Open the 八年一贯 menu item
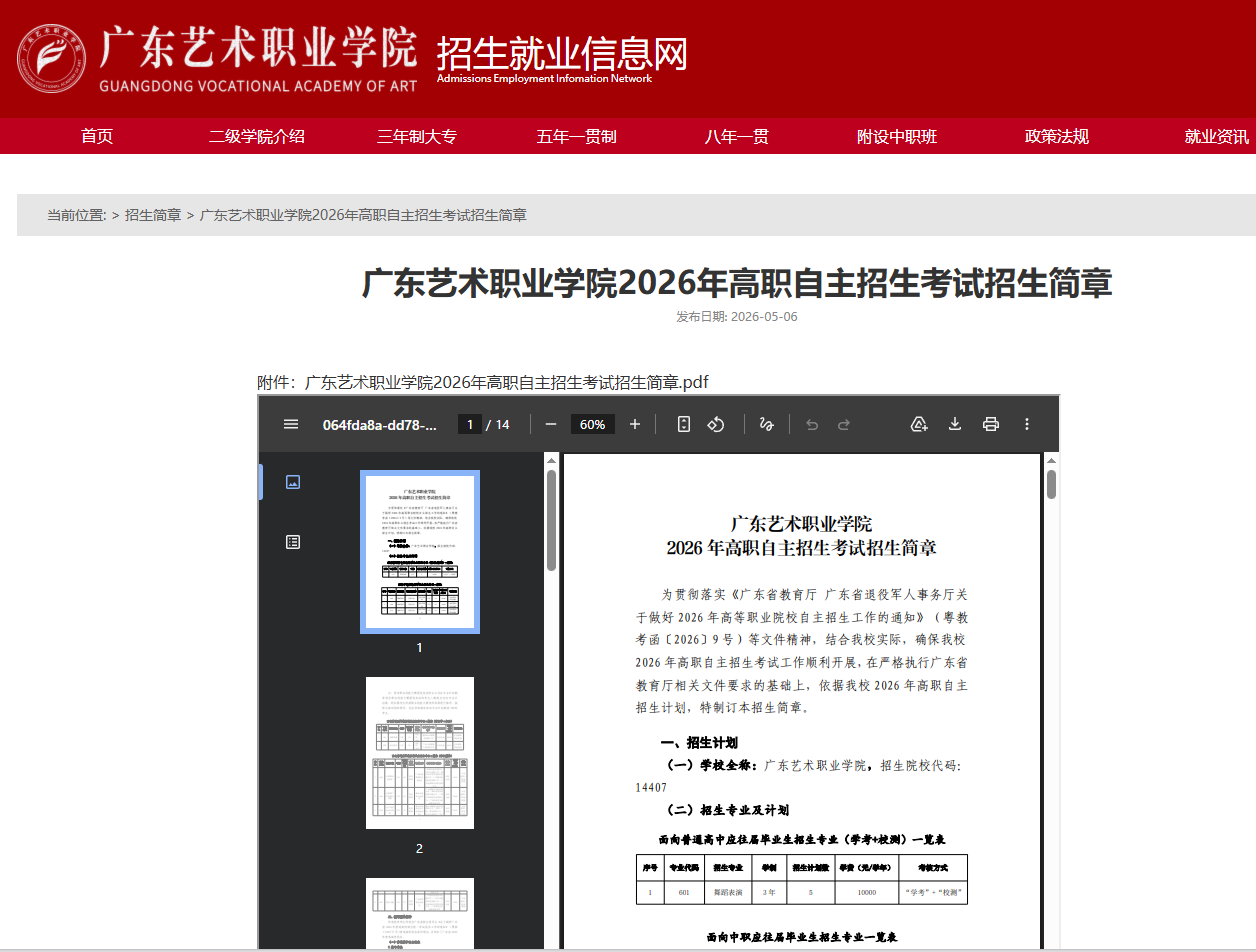Viewport: 1256px width, 952px height. [737, 137]
